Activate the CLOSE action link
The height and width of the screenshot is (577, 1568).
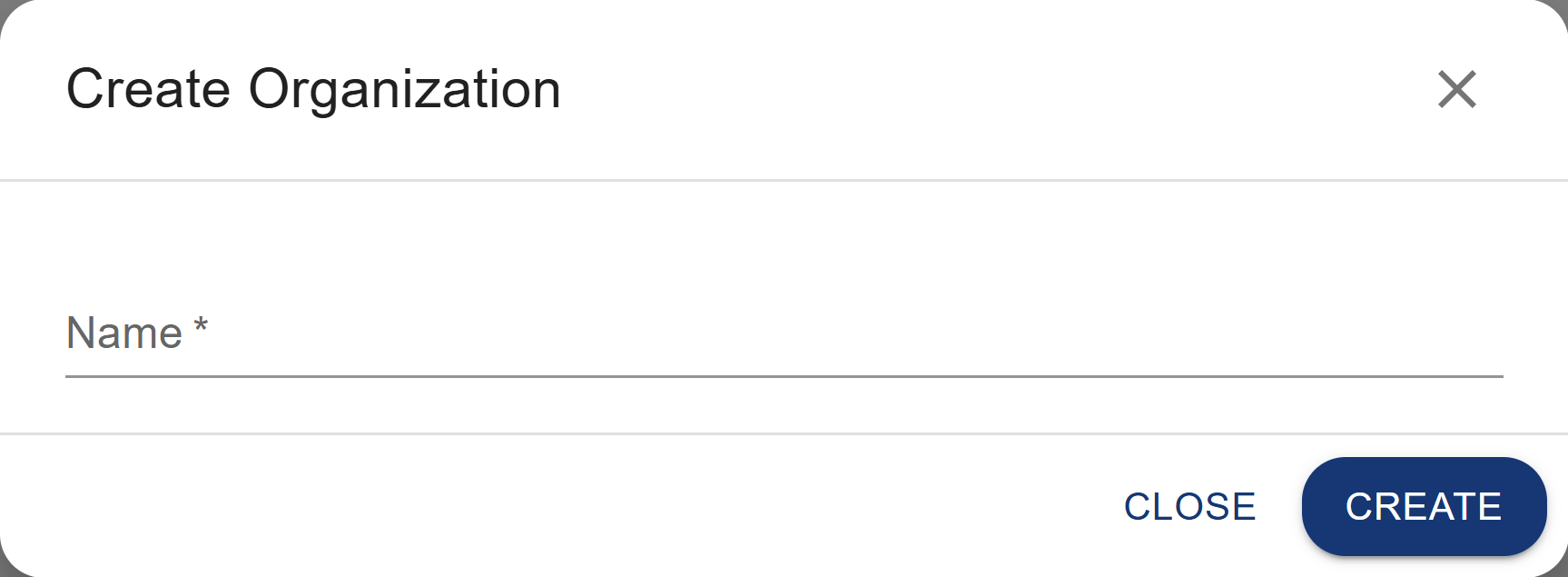(x=1189, y=506)
